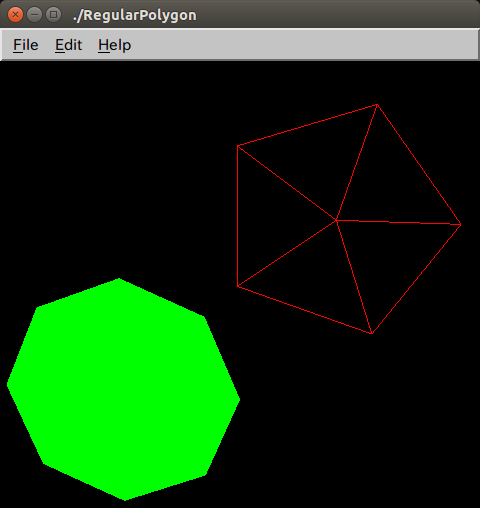The height and width of the screenshot is (508, 480).
Task: Maximize the RegularPolygon window
Action: coord(53,15)
